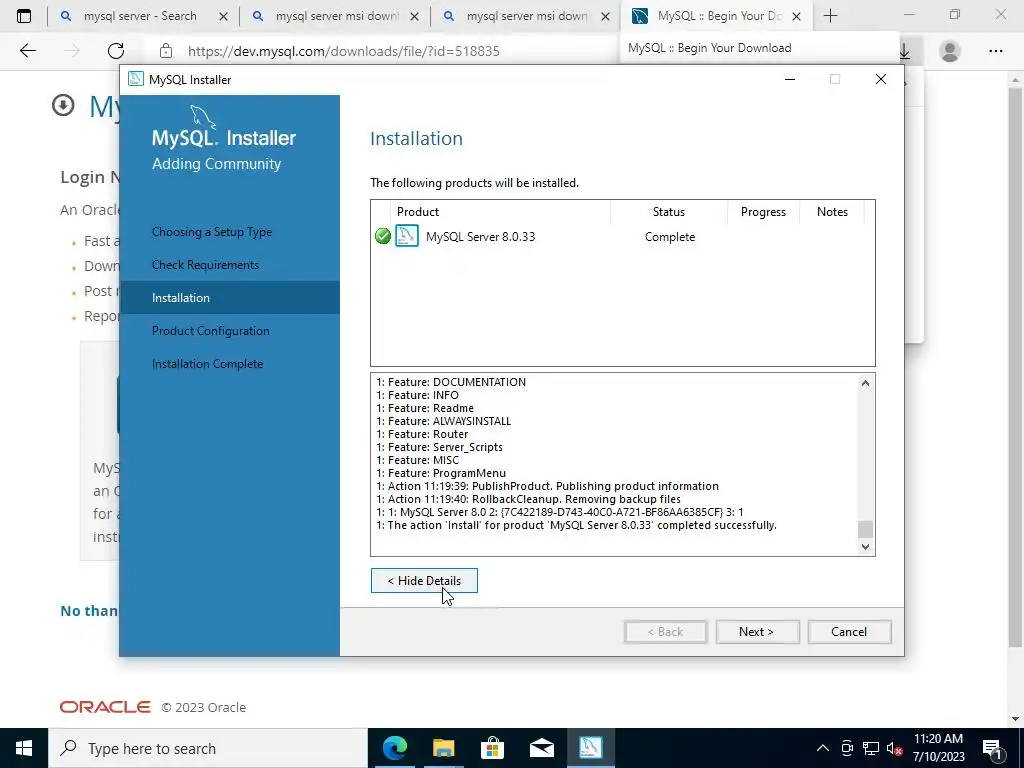Click the taskbar clock and date
This screenshot has height=768, width=1024.
pyautogui.click(x=938, y=748)
